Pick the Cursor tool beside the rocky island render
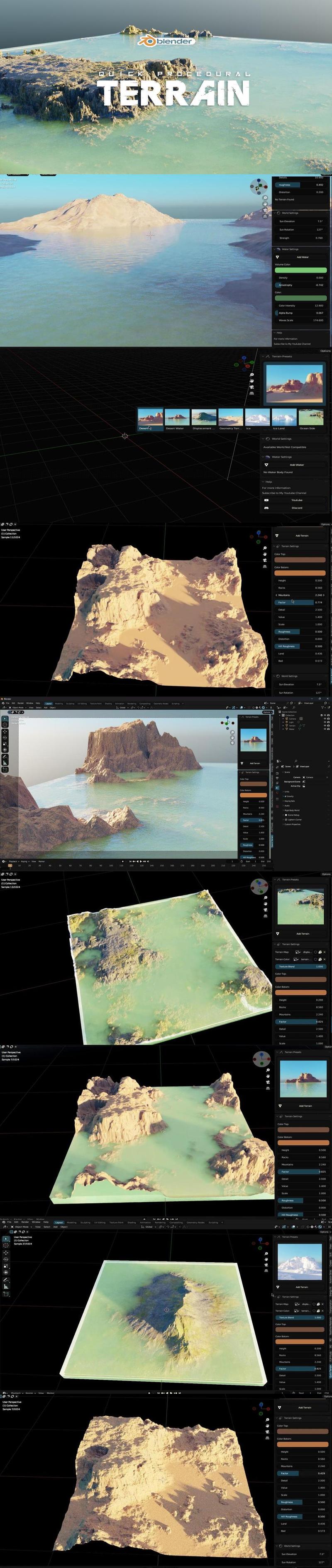This screenshot has height=1568, width=332. coord(4,725)
